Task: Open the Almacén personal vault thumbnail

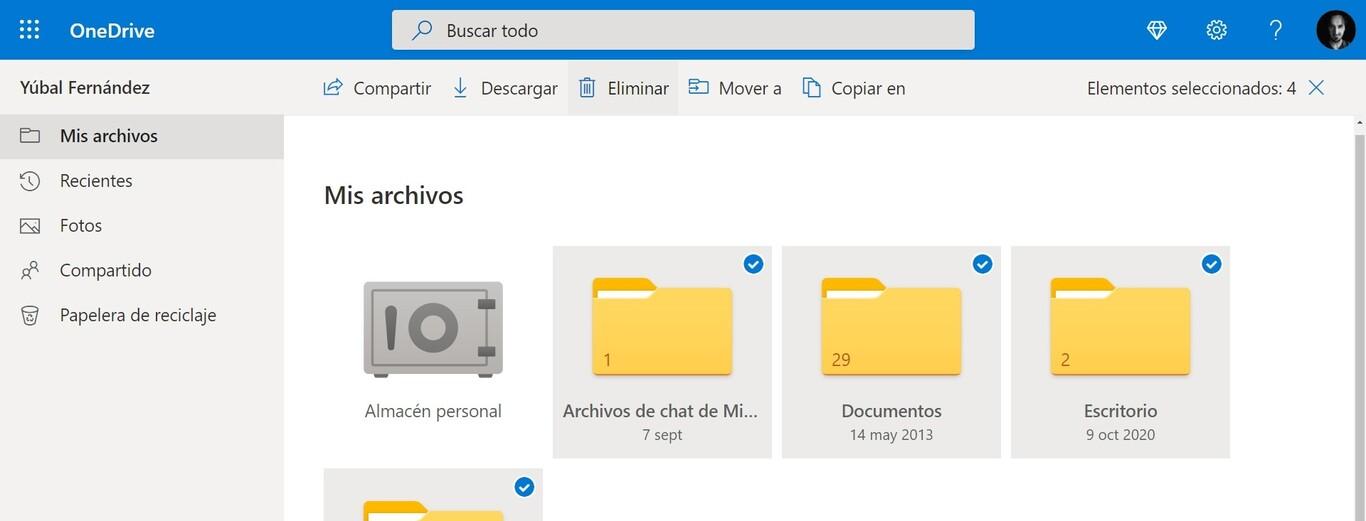Action: [x=433, y=329]
